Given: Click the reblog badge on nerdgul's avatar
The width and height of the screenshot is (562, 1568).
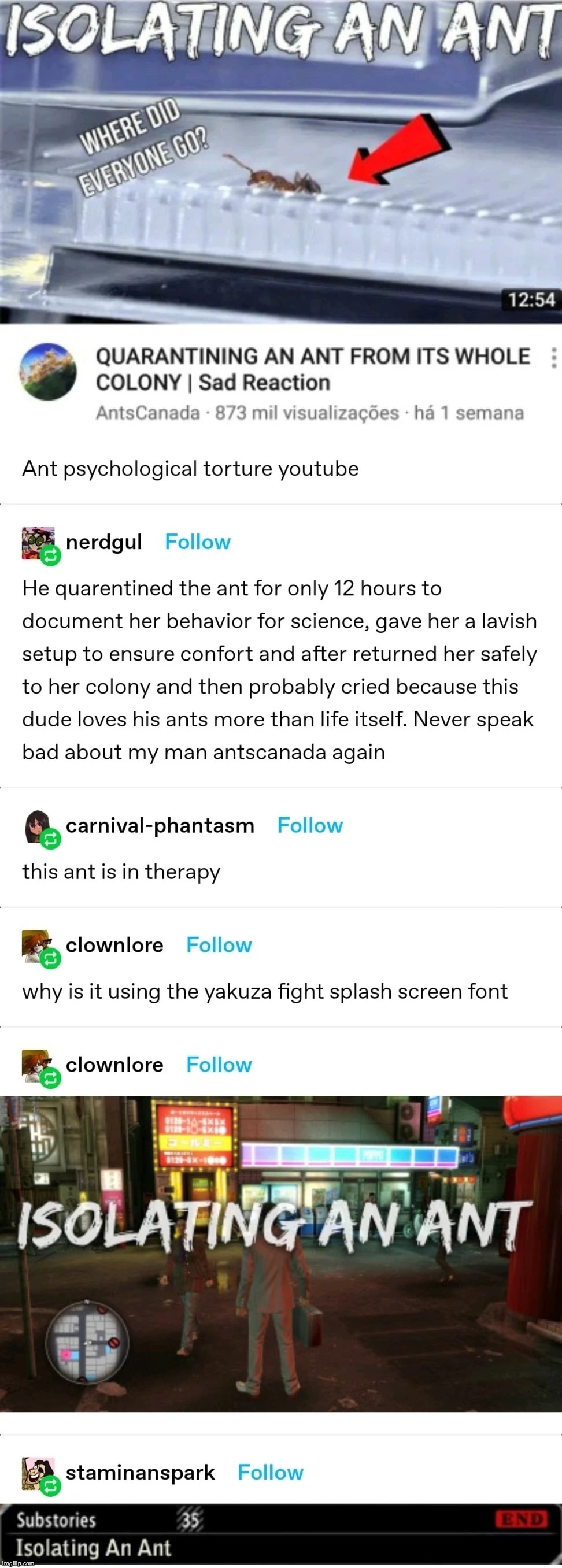Looking at the screenshot, I should point(50,555).
